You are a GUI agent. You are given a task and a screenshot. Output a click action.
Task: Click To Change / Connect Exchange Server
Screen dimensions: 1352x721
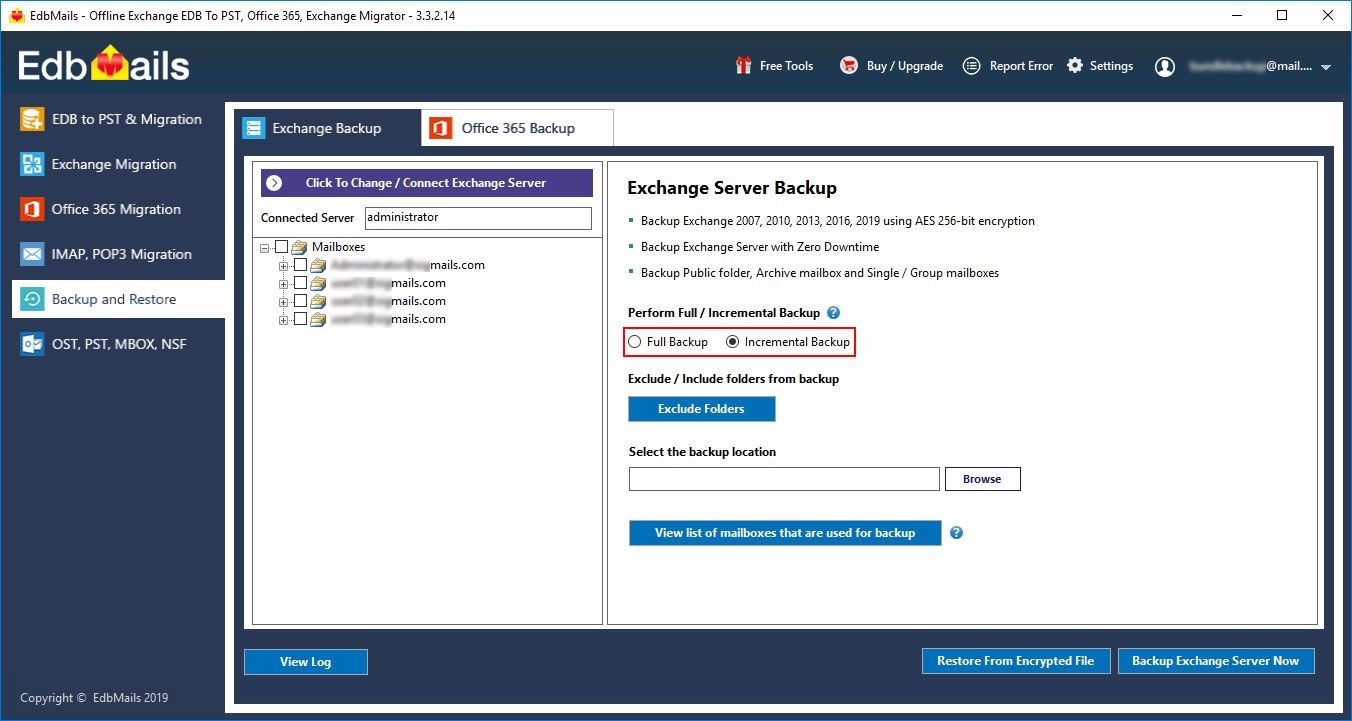click(427, 183)
